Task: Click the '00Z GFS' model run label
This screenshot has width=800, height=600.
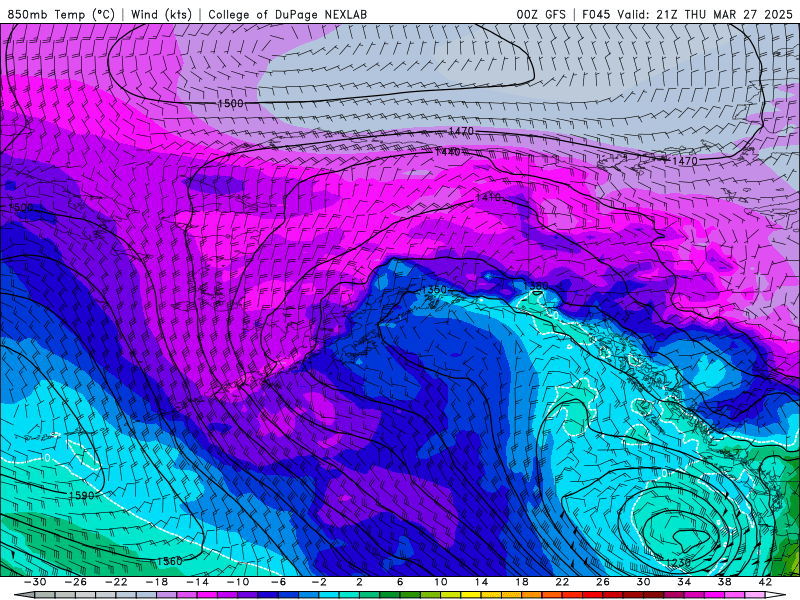Action: (x=541, y=14)
